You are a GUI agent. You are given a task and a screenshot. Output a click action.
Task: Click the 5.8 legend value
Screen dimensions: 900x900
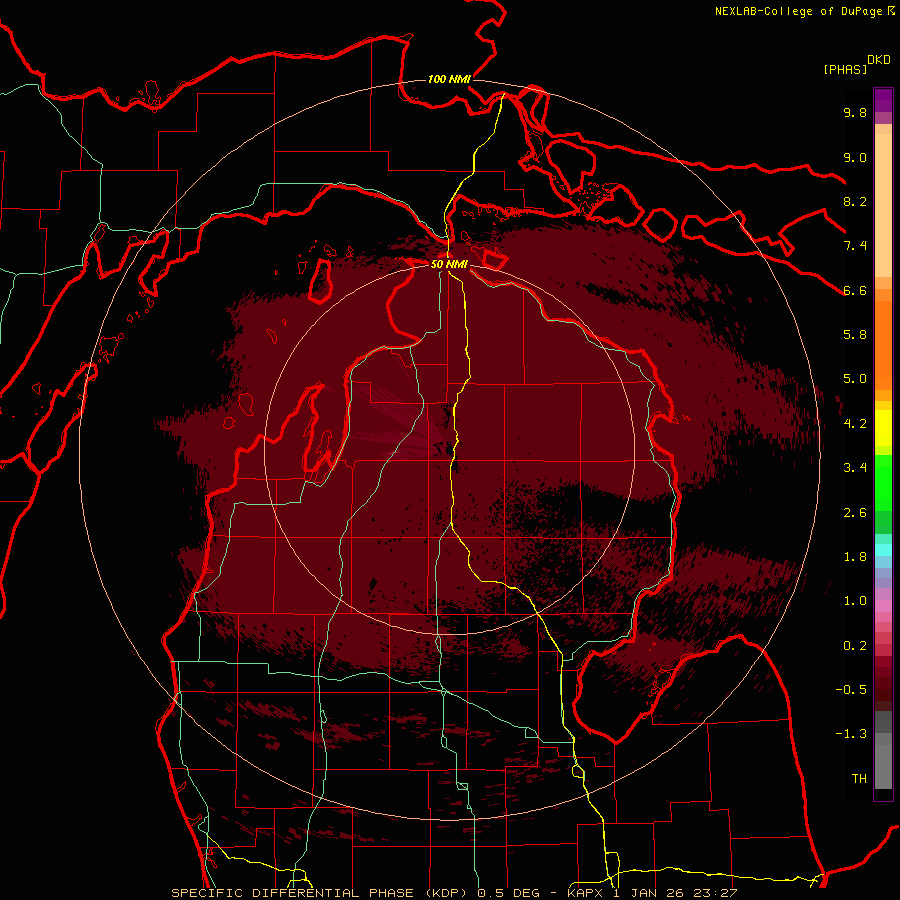(x=855, y=335)
